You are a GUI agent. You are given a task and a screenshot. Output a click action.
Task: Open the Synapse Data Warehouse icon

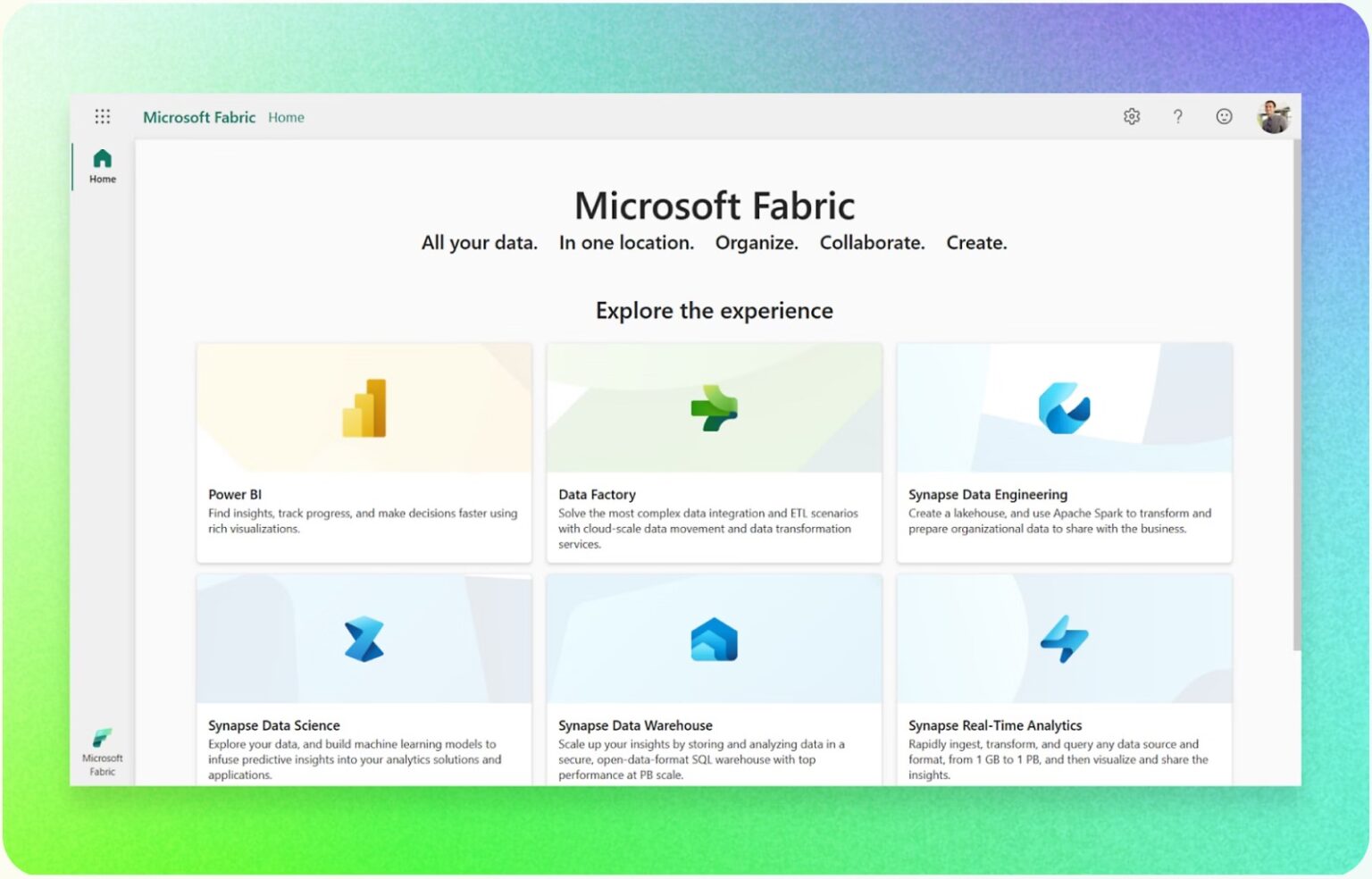click(714, 639)
